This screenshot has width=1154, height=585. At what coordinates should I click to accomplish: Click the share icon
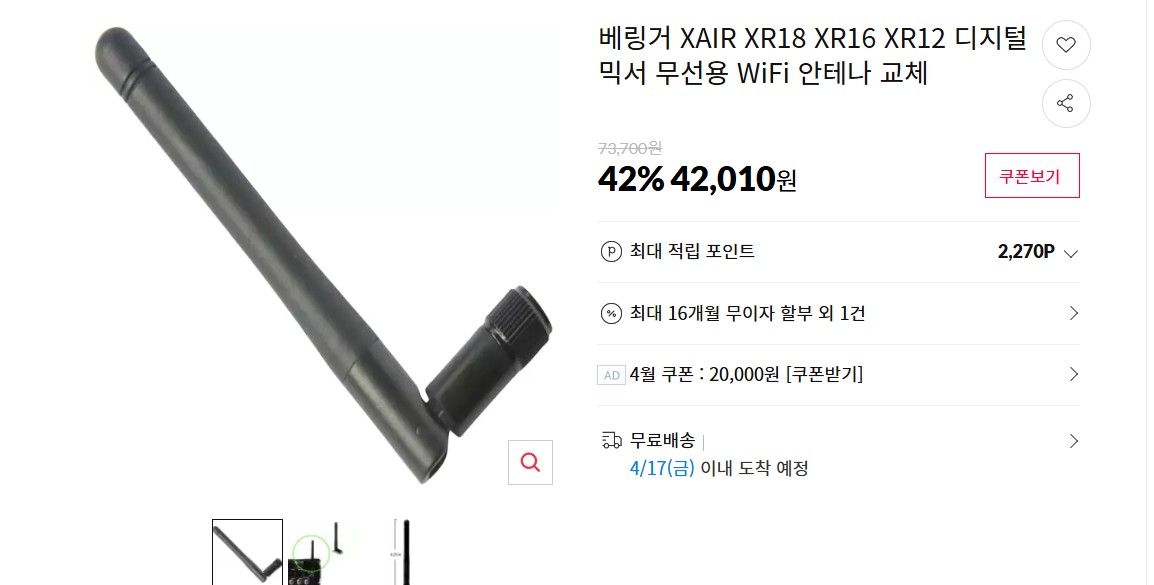(1066, 103)
